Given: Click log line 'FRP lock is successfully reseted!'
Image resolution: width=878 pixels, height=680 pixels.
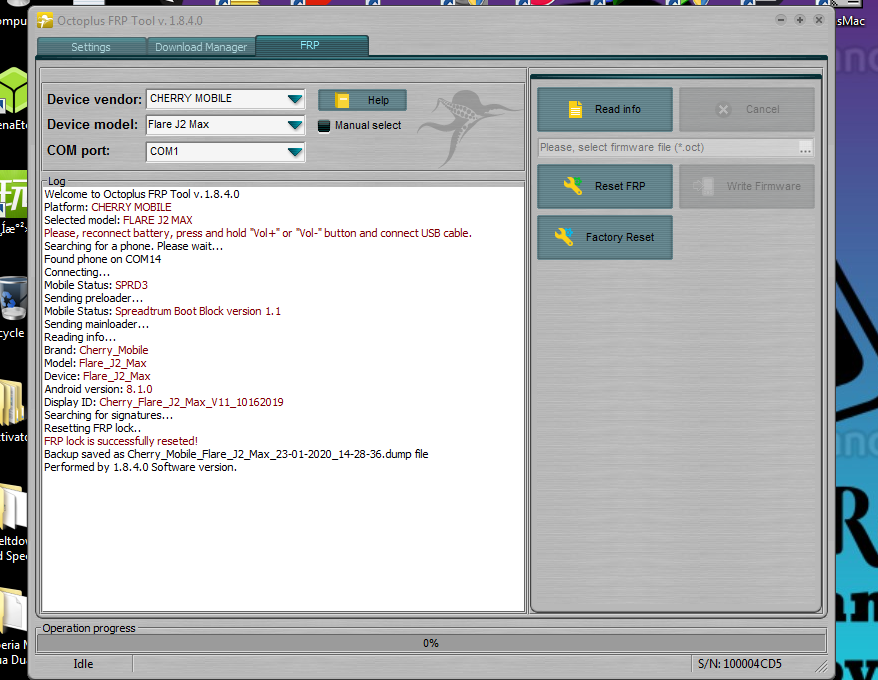Looking at the screenshot, I should tap(121, 441).
